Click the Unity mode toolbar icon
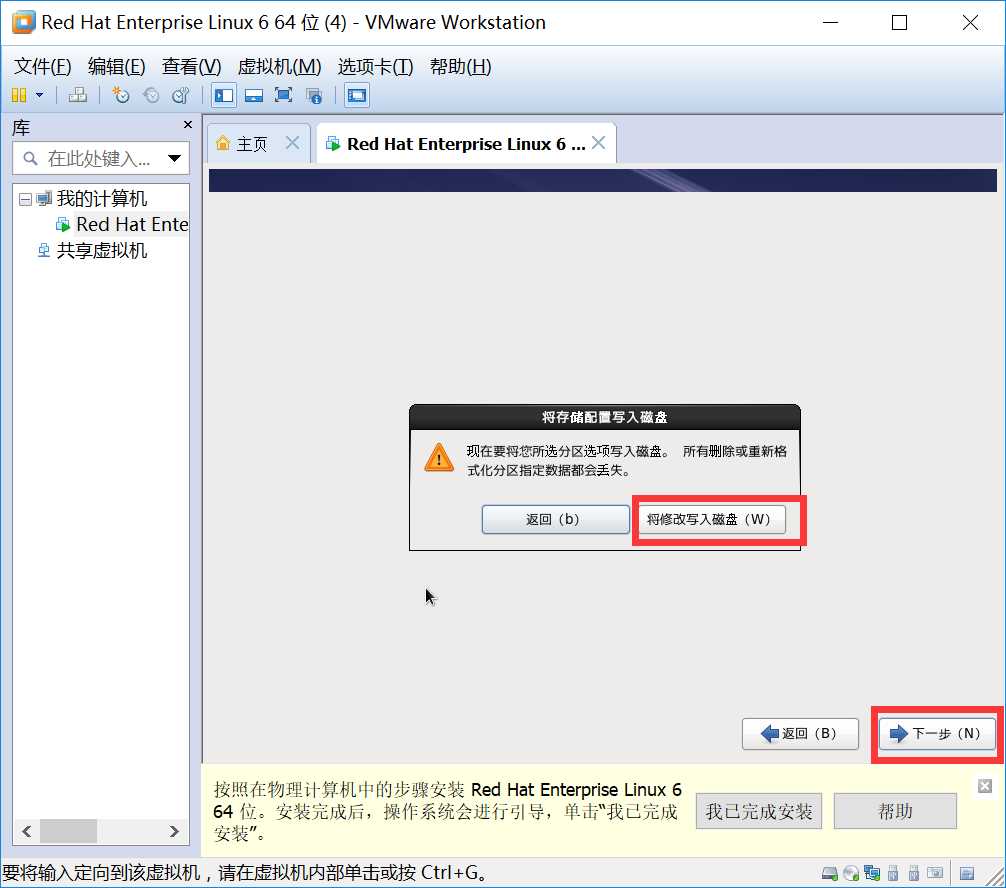This screenshot has height=888, width=1006. (314, 96)
